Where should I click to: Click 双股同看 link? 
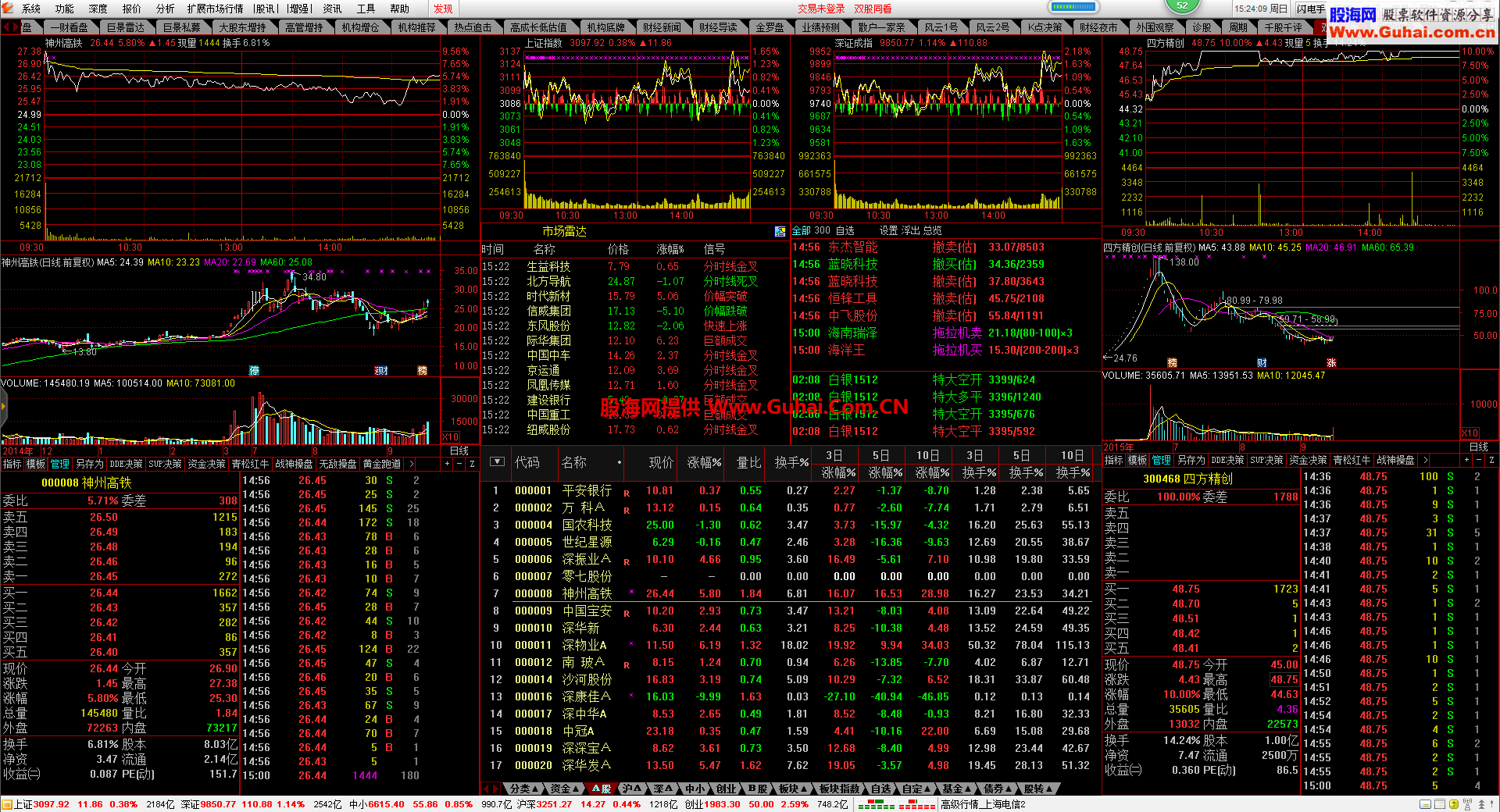(873, 9)
